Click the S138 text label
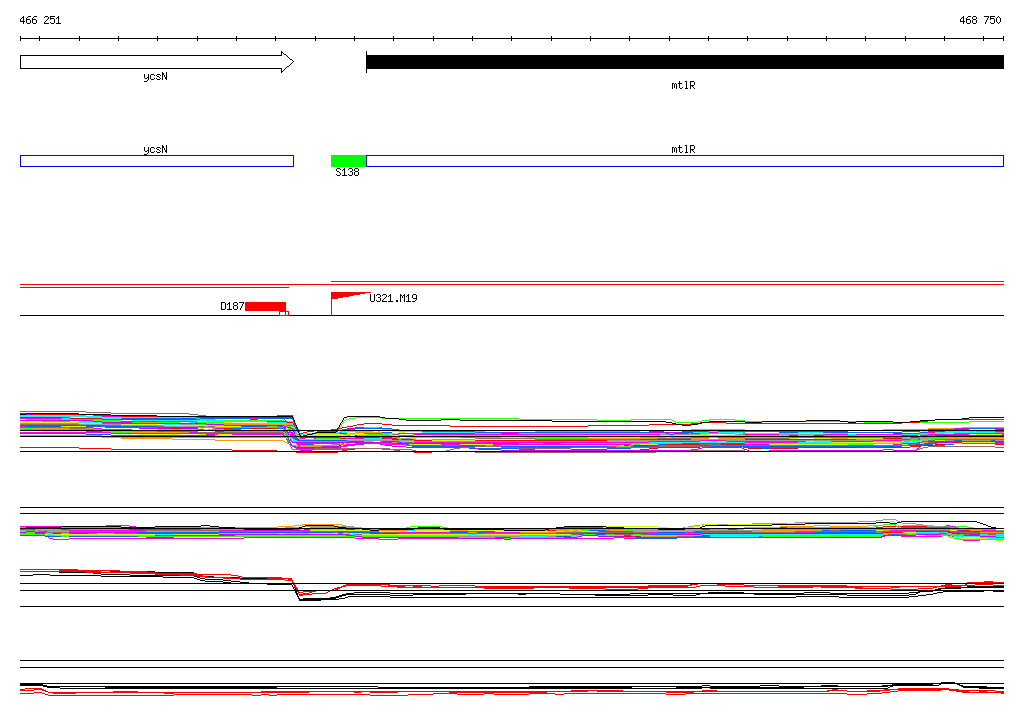 [347, 172]
